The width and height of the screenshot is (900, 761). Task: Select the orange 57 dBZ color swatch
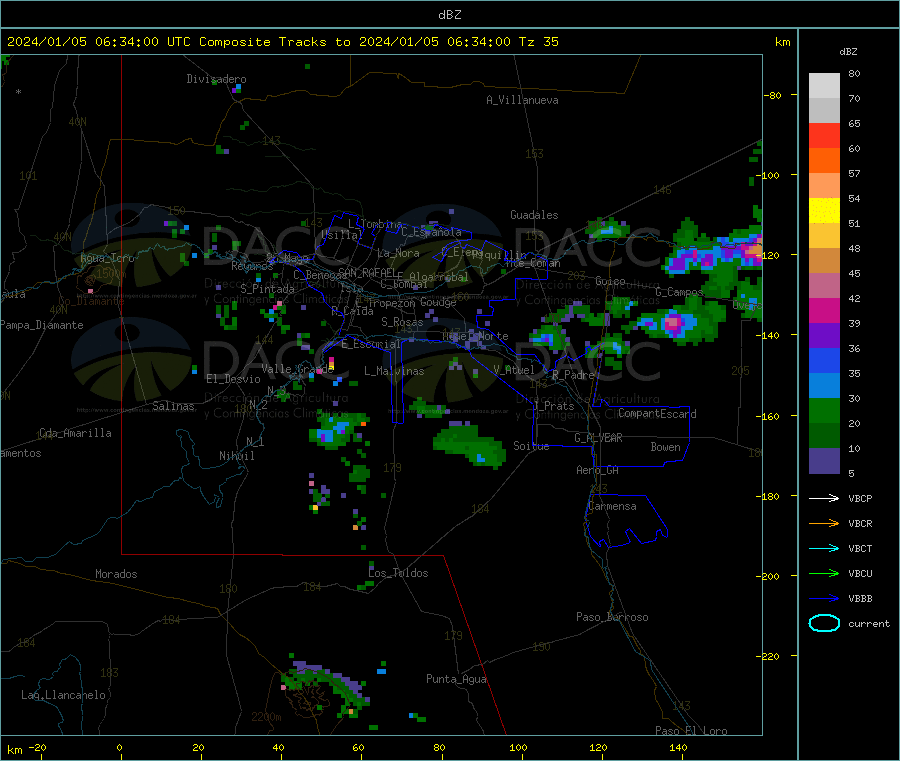coord(824,161)
